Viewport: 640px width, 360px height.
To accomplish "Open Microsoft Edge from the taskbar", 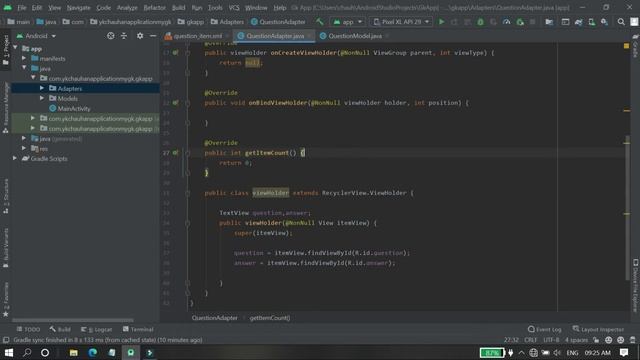I will point(93,353).
